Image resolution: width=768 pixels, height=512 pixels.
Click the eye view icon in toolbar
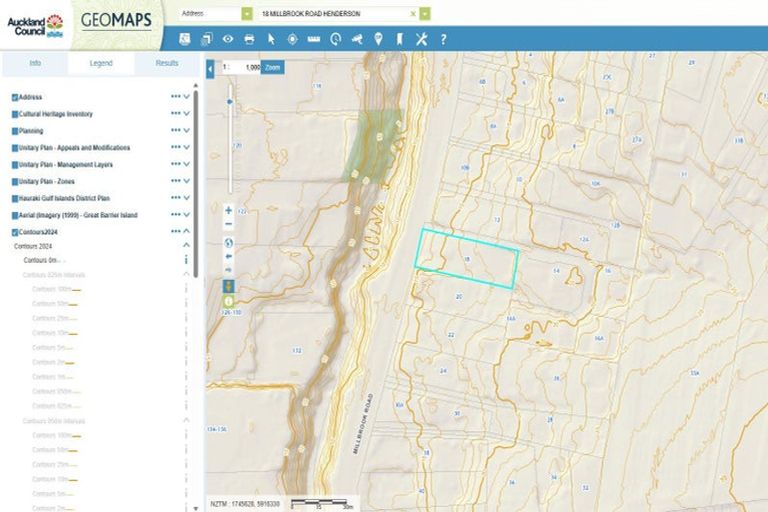click(227, 39)
